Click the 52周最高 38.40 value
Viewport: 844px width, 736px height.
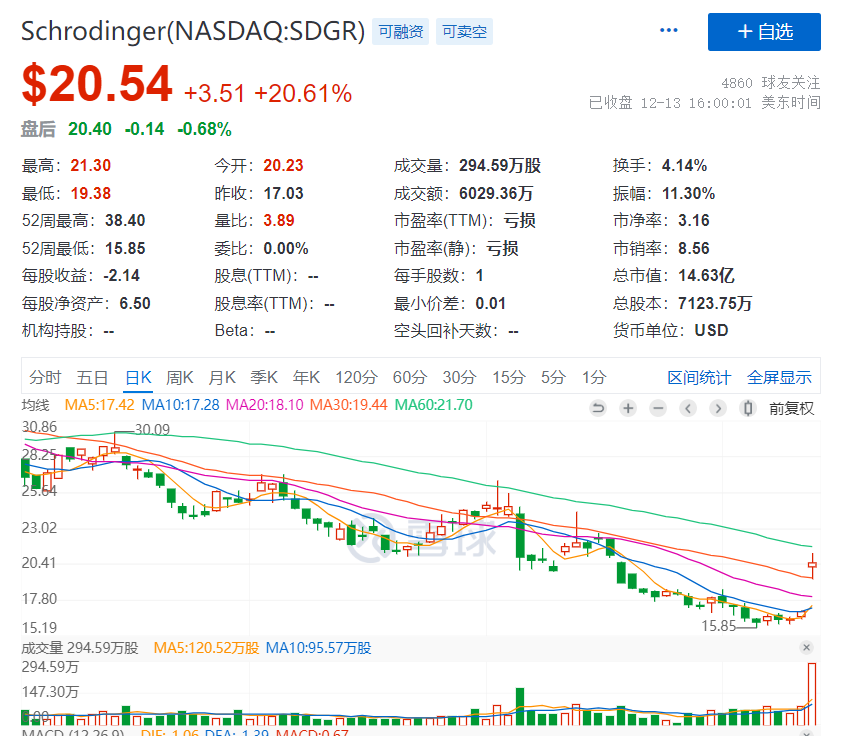point(125,221)
